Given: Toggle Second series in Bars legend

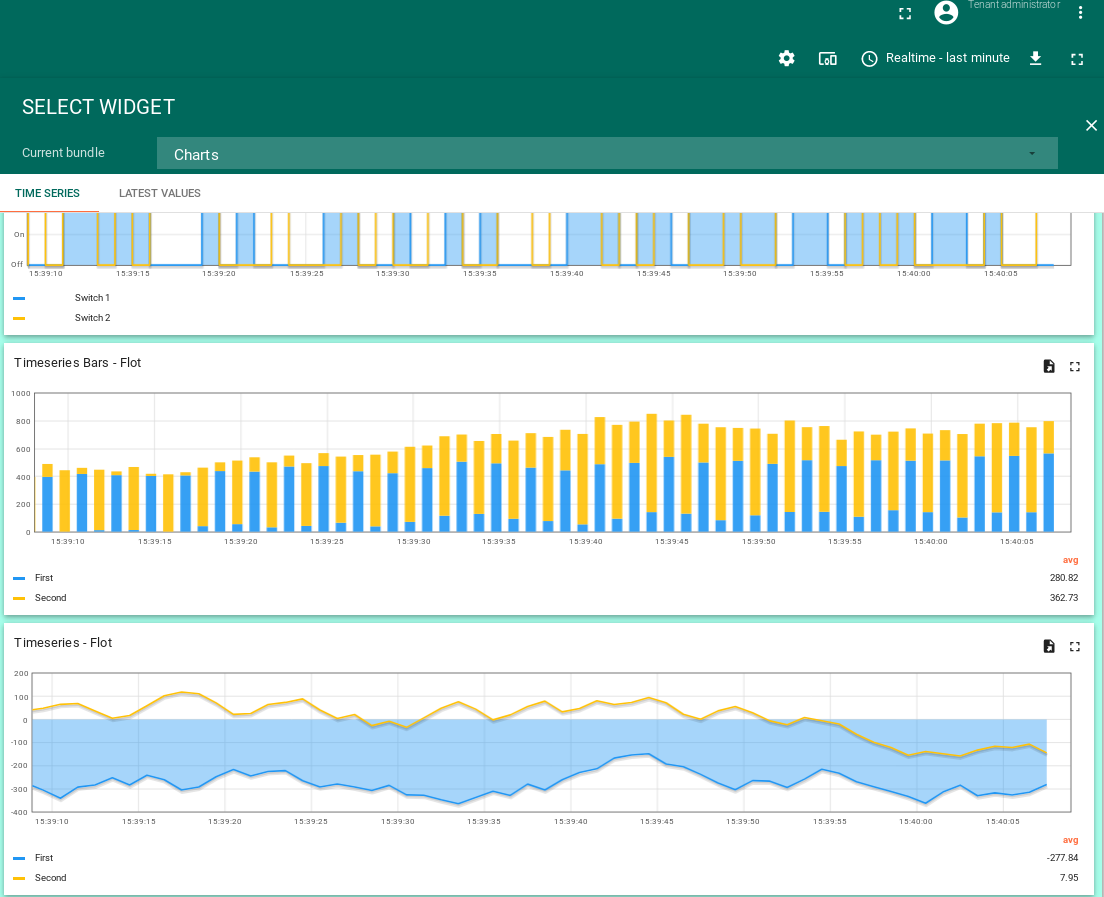Looking at the screenshot, I should pyautogui.click(x=50, y=598).
